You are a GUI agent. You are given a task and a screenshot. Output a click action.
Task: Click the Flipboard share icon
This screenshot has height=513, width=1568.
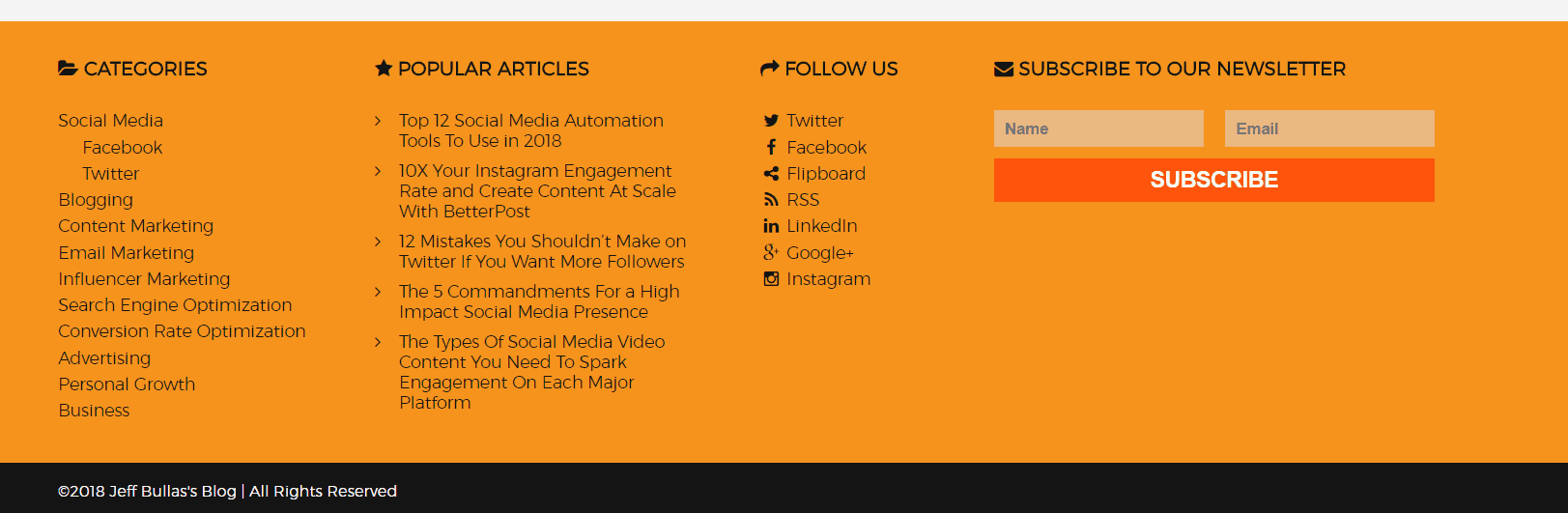coord(771,174)
